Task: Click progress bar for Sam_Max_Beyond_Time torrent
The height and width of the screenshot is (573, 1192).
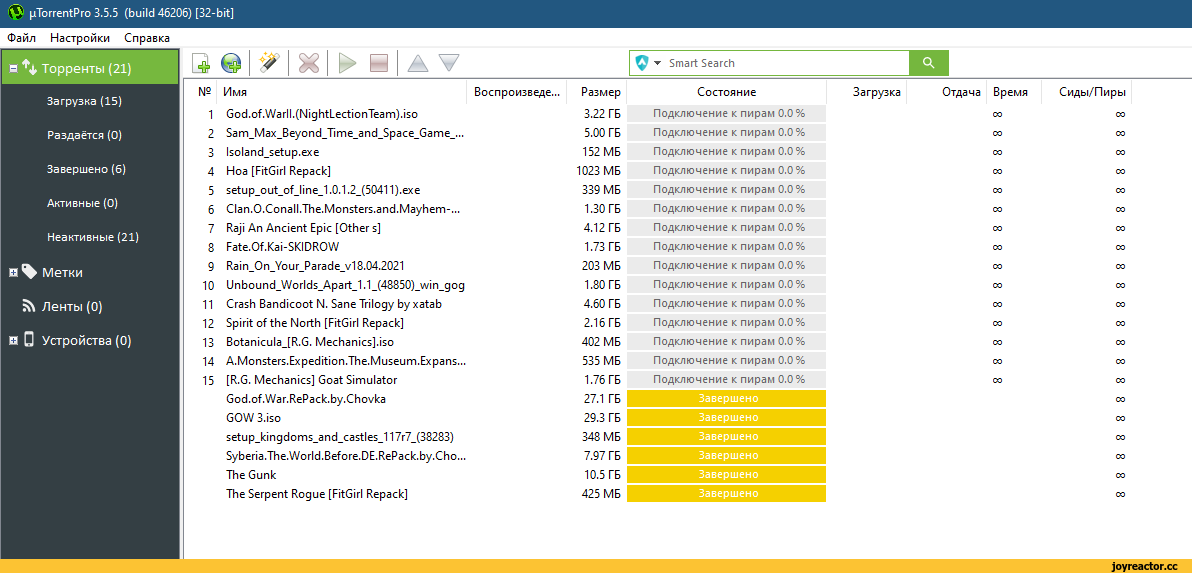Action: point(726,133)
